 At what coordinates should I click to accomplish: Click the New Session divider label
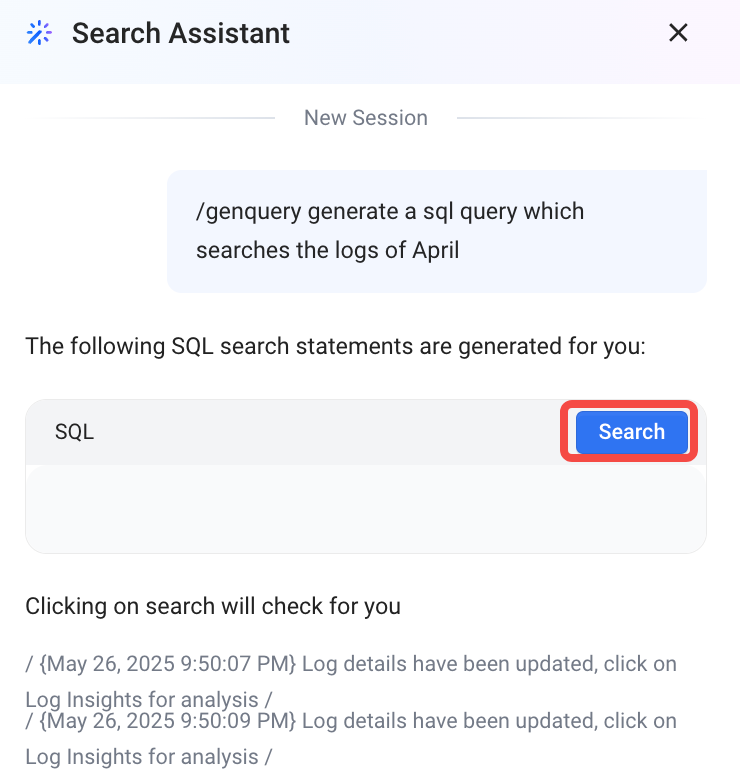366,118
